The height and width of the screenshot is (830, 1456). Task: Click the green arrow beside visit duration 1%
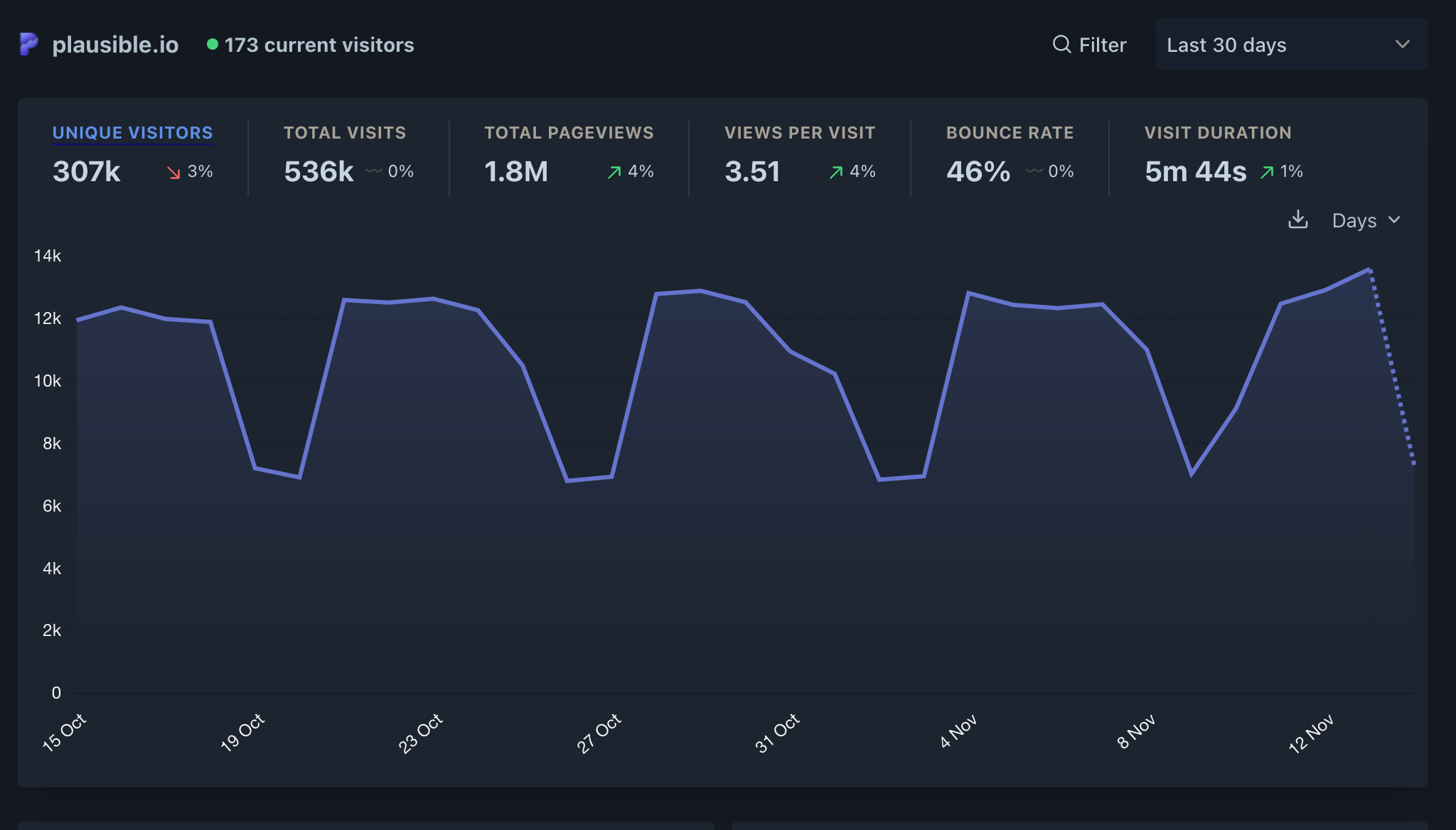coord(1267,172)
